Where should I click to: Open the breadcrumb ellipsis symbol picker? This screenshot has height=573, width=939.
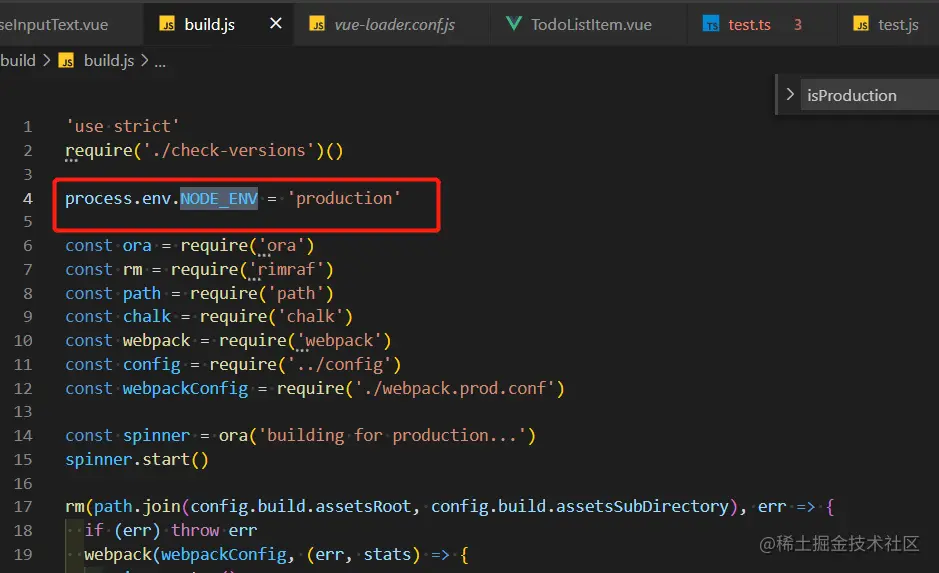pos(160,62)
